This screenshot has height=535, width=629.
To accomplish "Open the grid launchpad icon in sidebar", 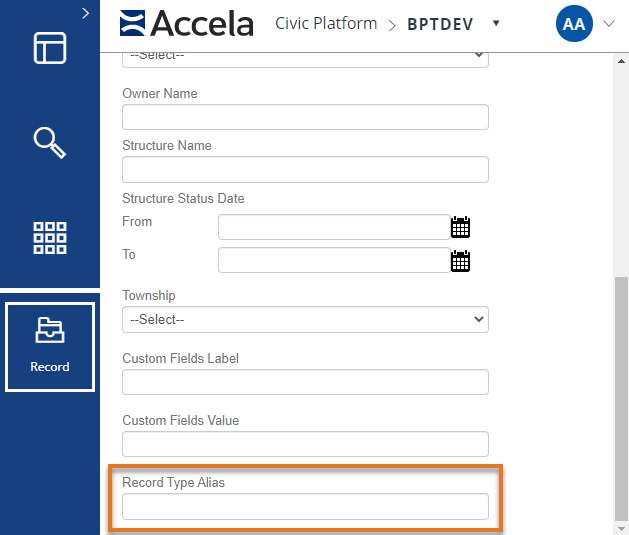I will [x=49, y=238].
